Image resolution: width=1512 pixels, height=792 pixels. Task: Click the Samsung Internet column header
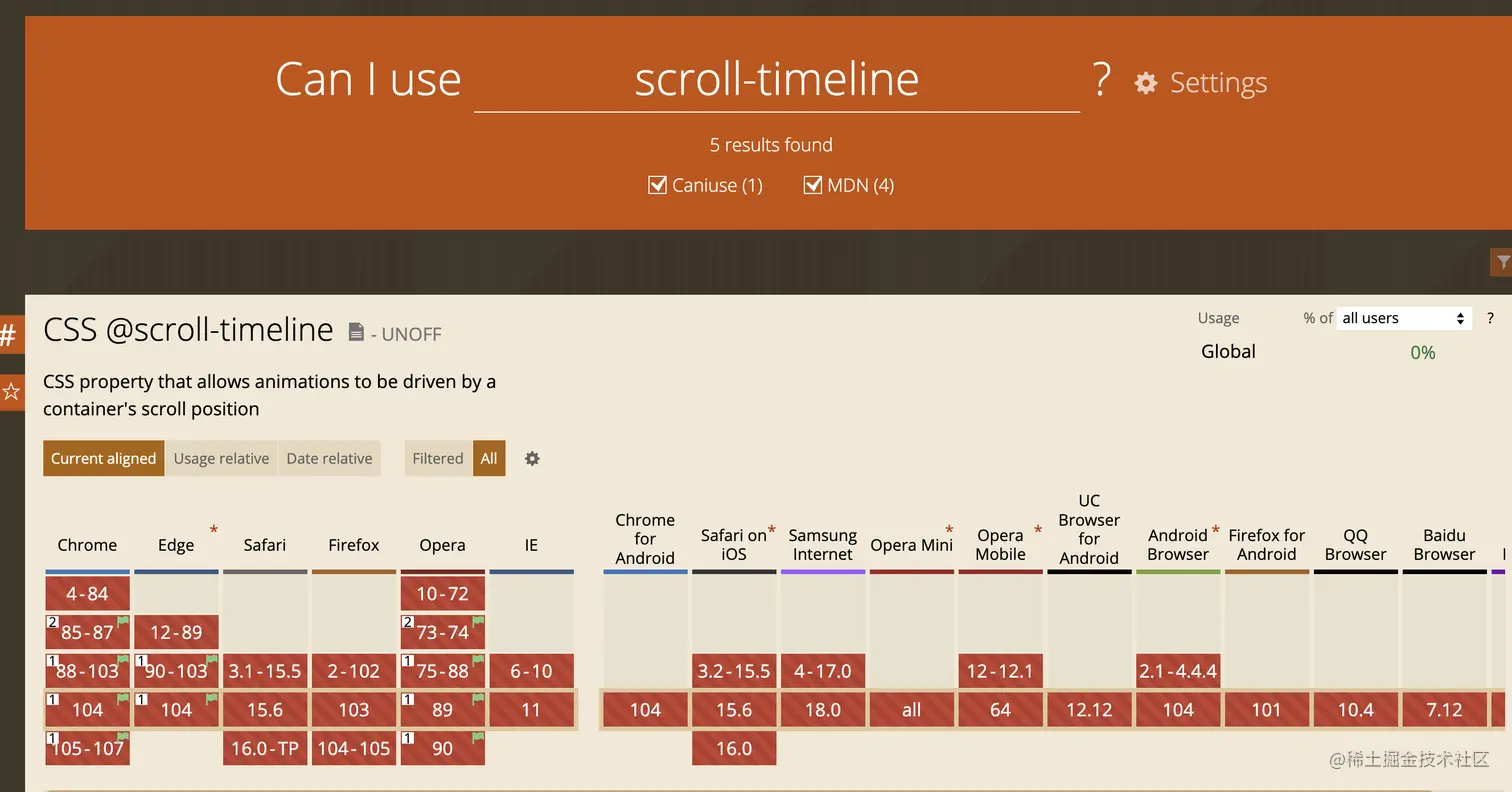(x=823, y=545)
